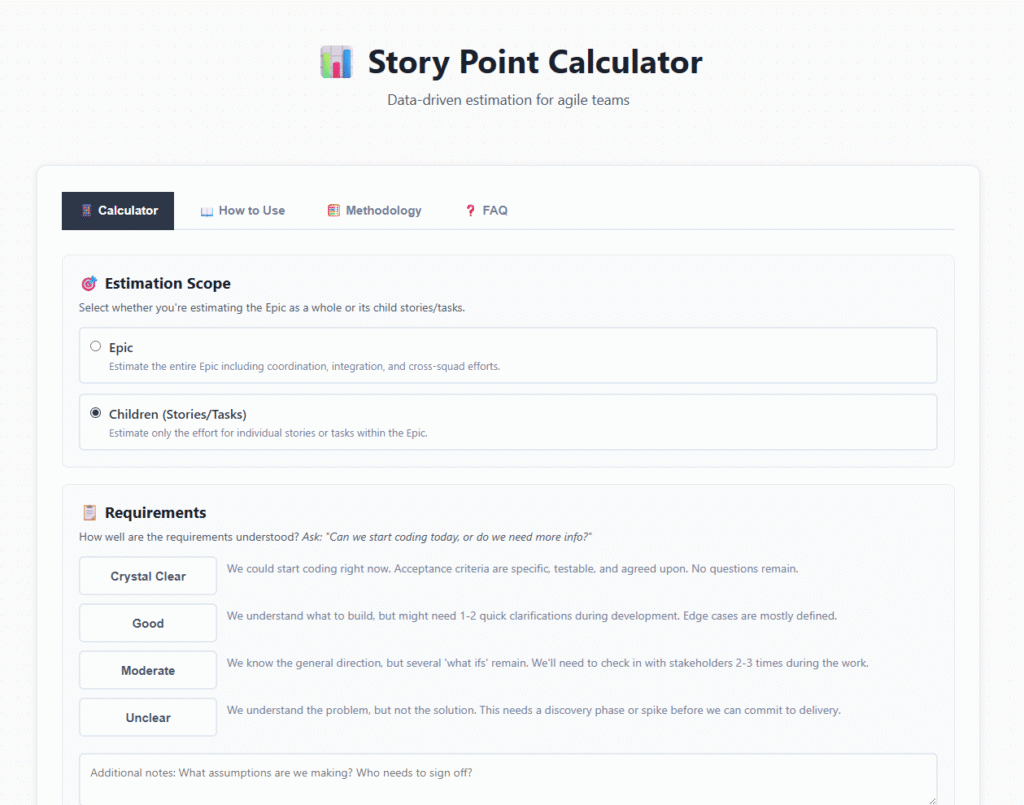Select the Good requirements level
The height and width of the screenshot is (805, 1024).
(147, 622)
